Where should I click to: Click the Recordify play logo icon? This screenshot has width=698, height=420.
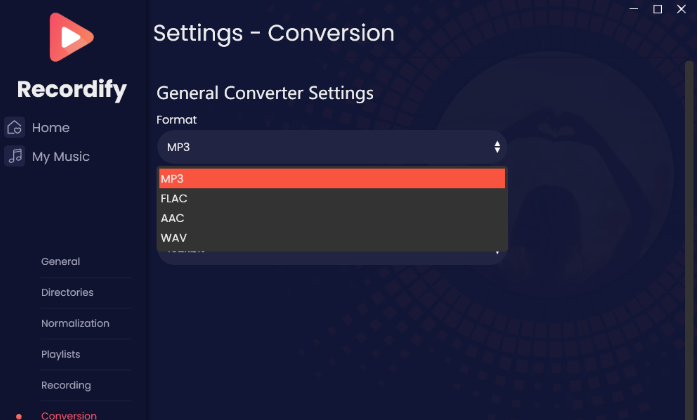coord(71,37)
